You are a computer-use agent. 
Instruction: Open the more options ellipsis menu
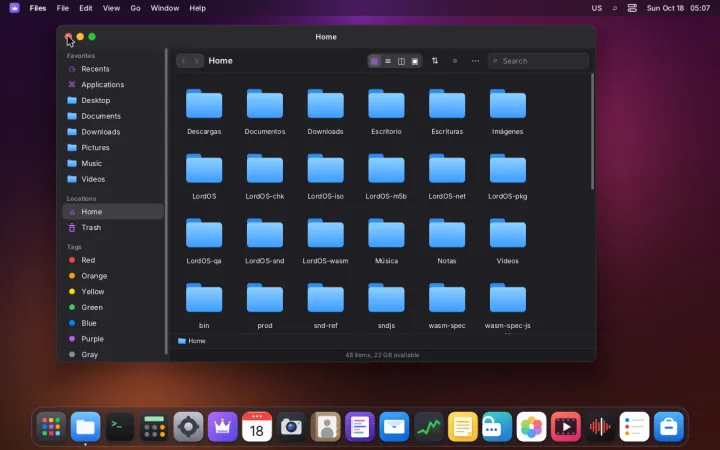click(x=475, y=61)
